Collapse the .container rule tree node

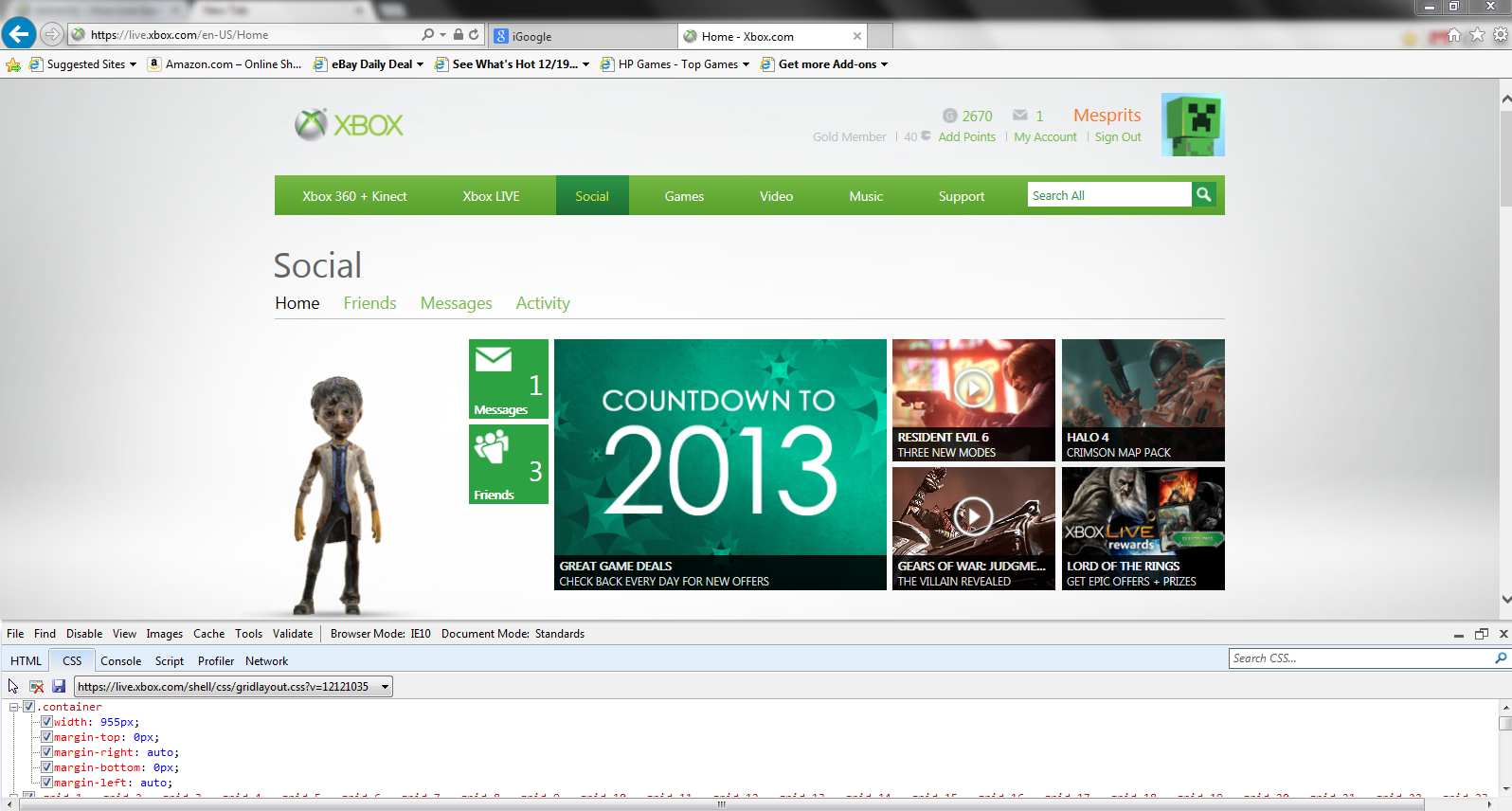14,707
